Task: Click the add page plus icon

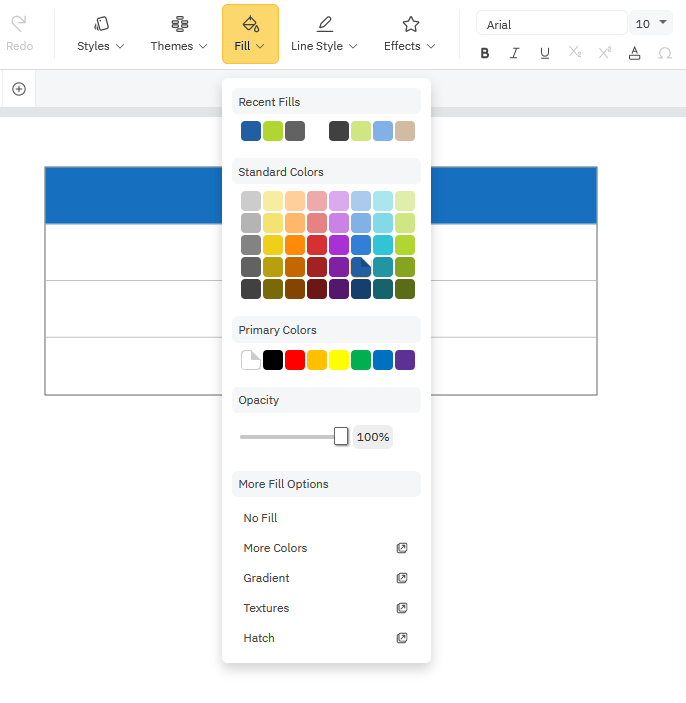Action: point(19,89)
